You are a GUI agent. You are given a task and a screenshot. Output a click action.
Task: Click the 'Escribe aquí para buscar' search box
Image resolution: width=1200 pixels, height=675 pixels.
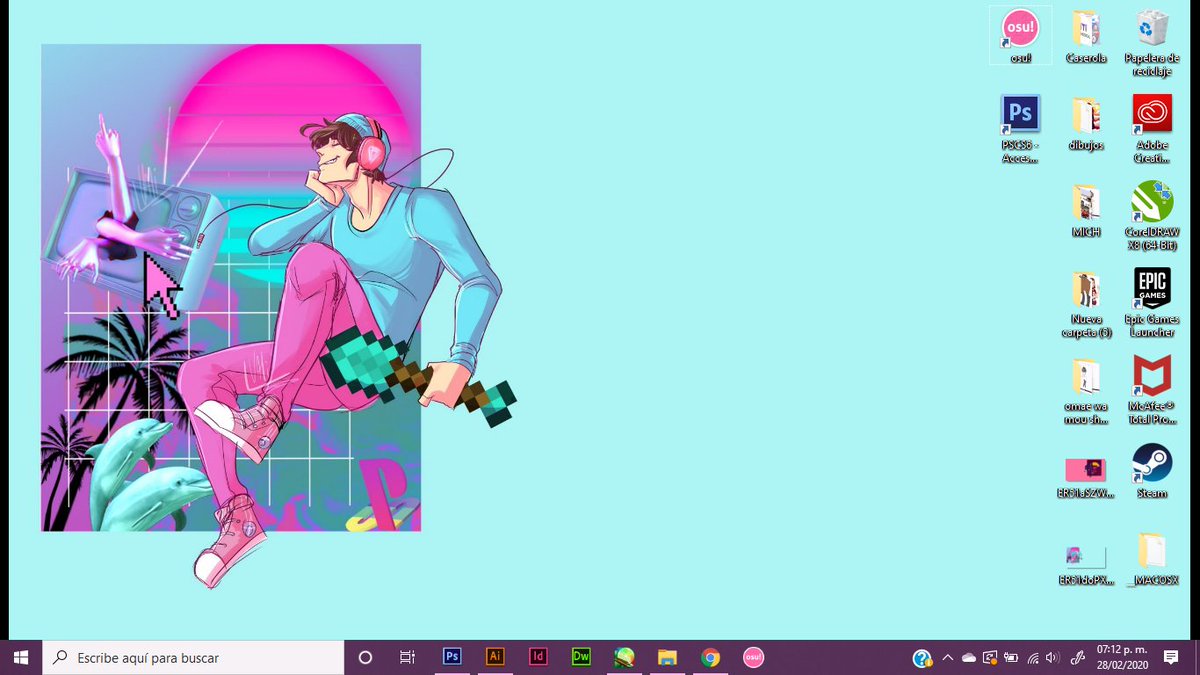193,657
